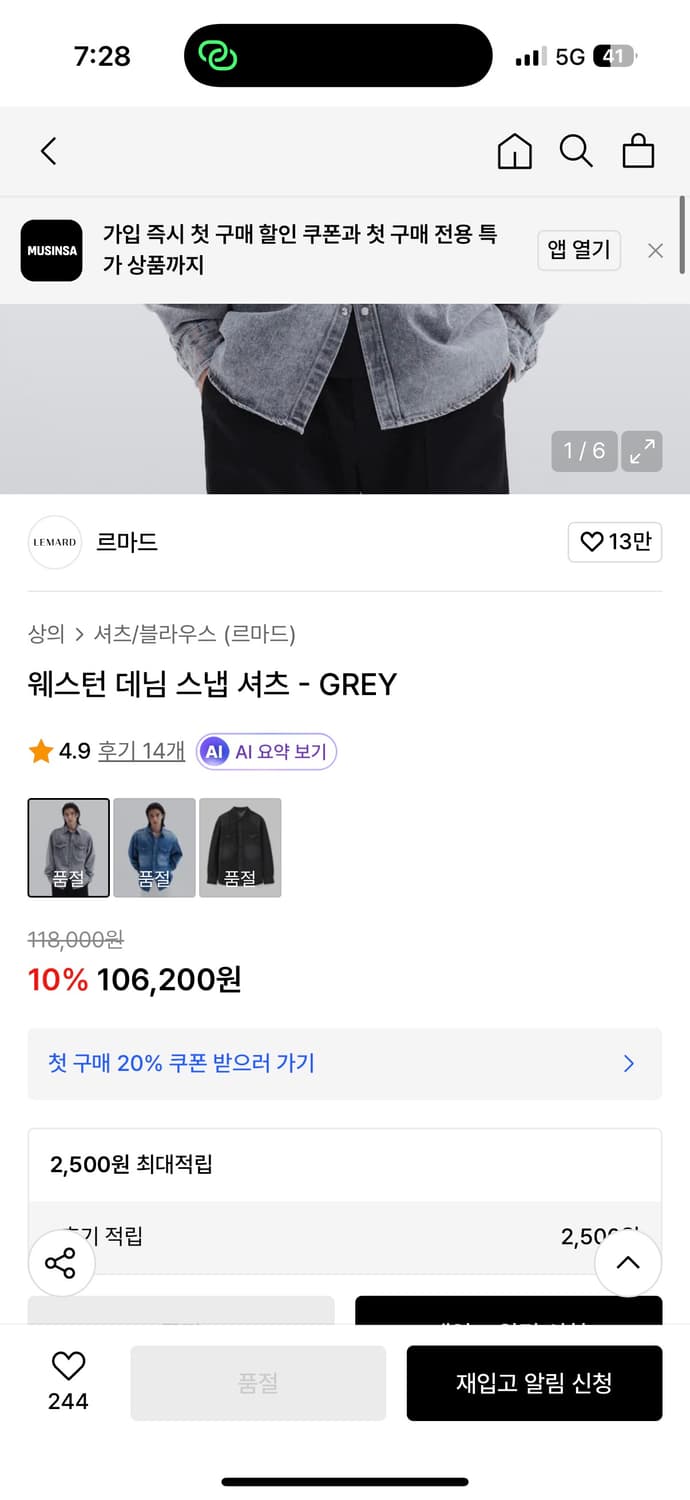Select the black shirt color thumbnail

pos(240,847)
